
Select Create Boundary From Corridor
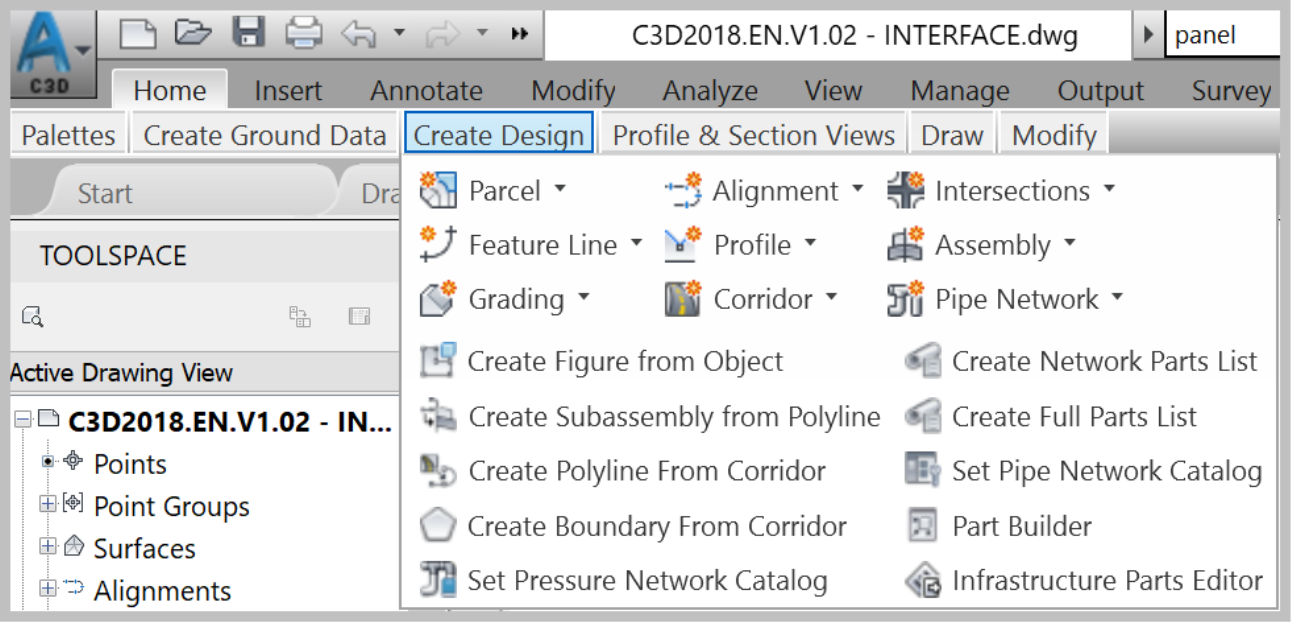(634, 526)
